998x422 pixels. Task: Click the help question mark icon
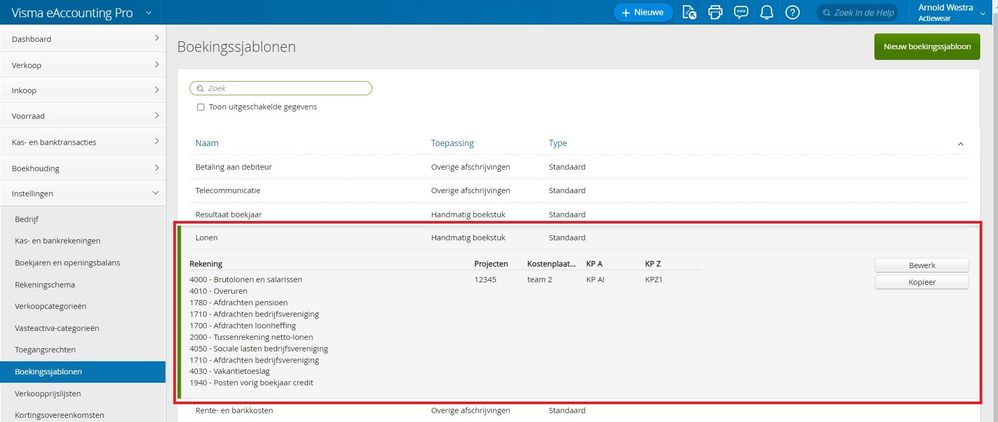pos(792,13)
